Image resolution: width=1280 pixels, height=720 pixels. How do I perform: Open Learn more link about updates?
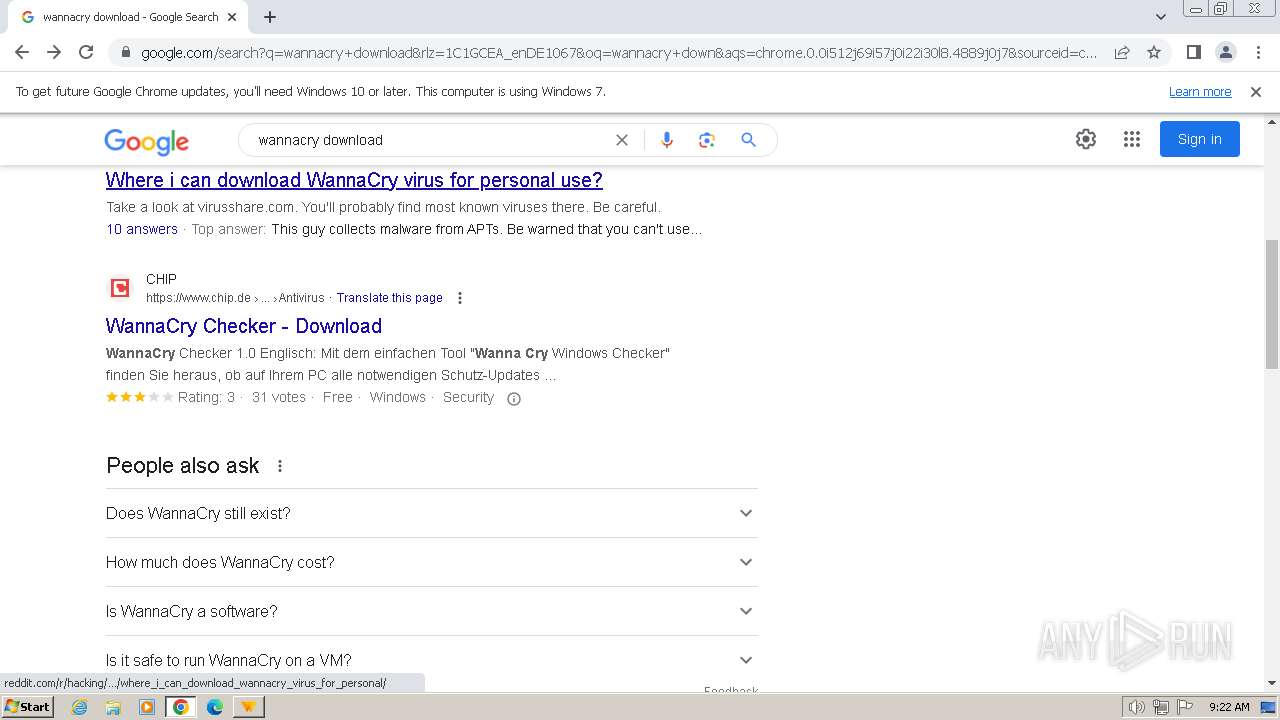(x=1200, y=91)
